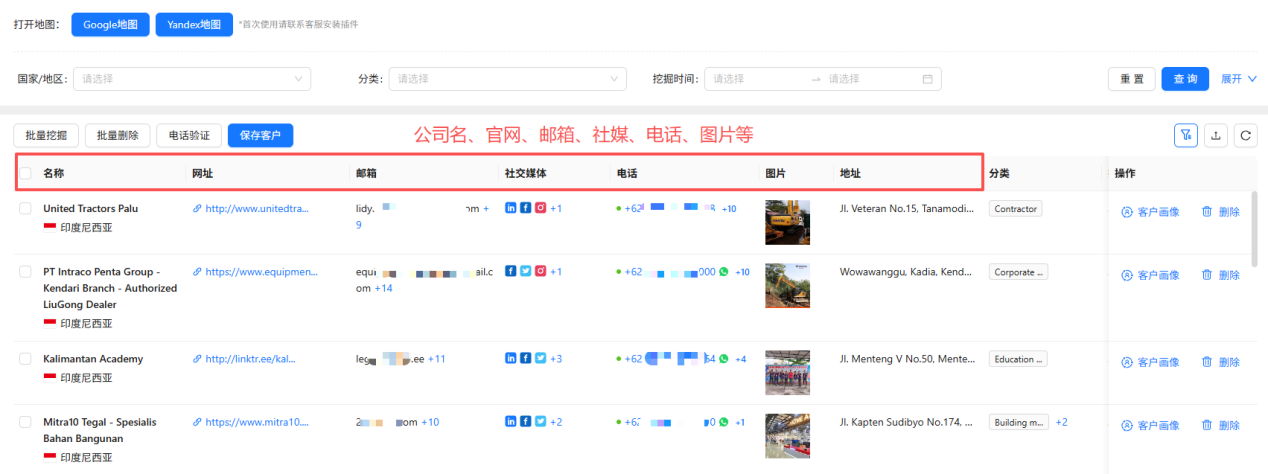Click WhatsApp icon in Kalimantan Academy row
This screenshot has height=474, width=1268.
[x=725, y=358]
